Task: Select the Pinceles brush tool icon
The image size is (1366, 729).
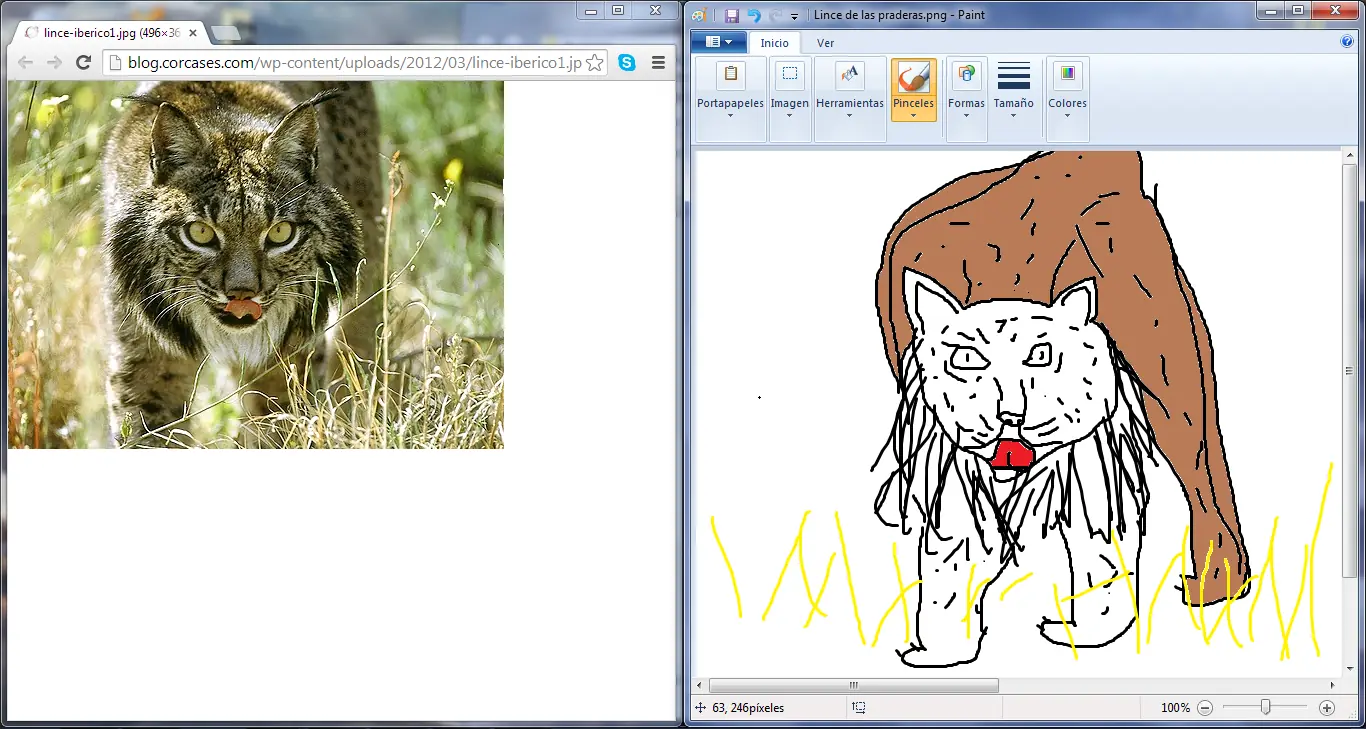Action: (913, 78)
